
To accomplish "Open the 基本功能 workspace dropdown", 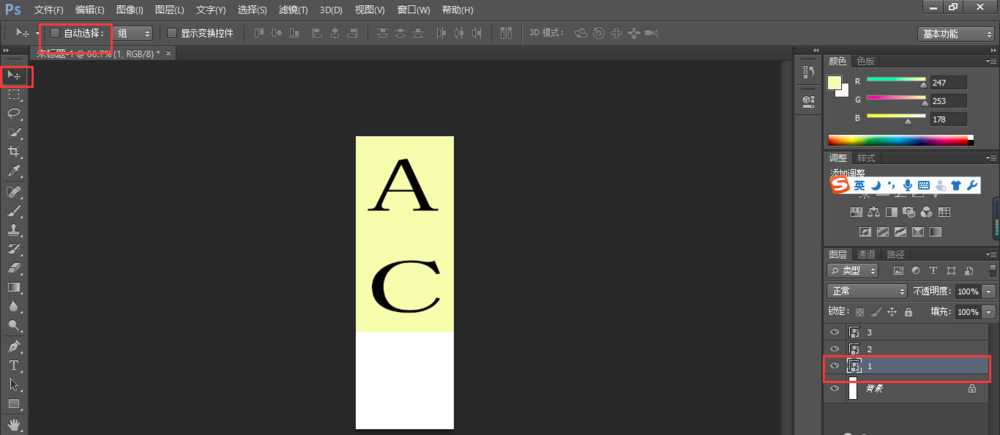I will click(x=955, y=33).
